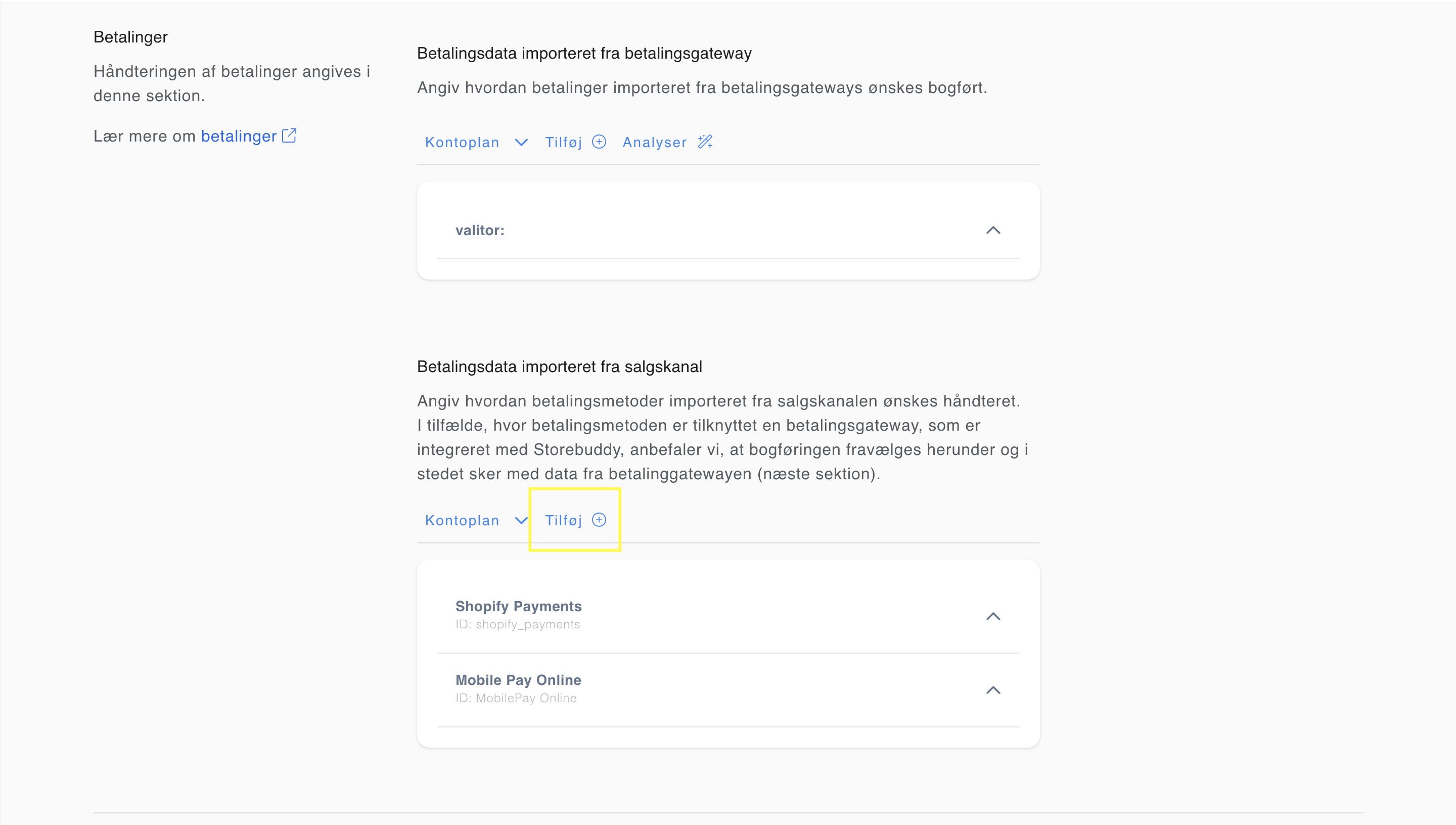Image resolution: width=1456 pixels, height=825 pixels.
Task: Click the salgskanal section's Kontoplan chevron arrow
Action: coord(521,520)
